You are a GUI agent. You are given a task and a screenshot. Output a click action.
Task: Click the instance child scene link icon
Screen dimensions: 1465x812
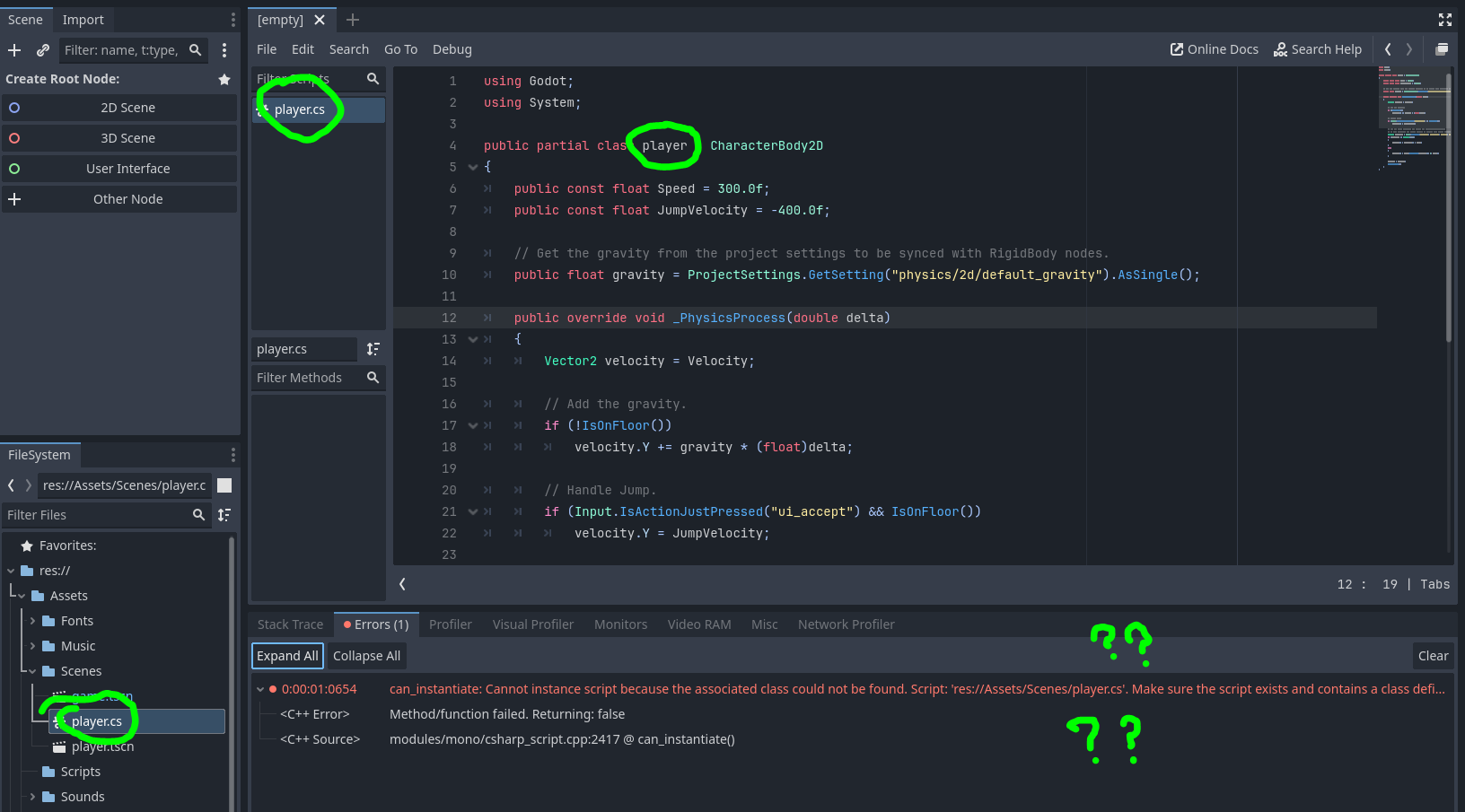pyautogui.click(x=42, y=50)
